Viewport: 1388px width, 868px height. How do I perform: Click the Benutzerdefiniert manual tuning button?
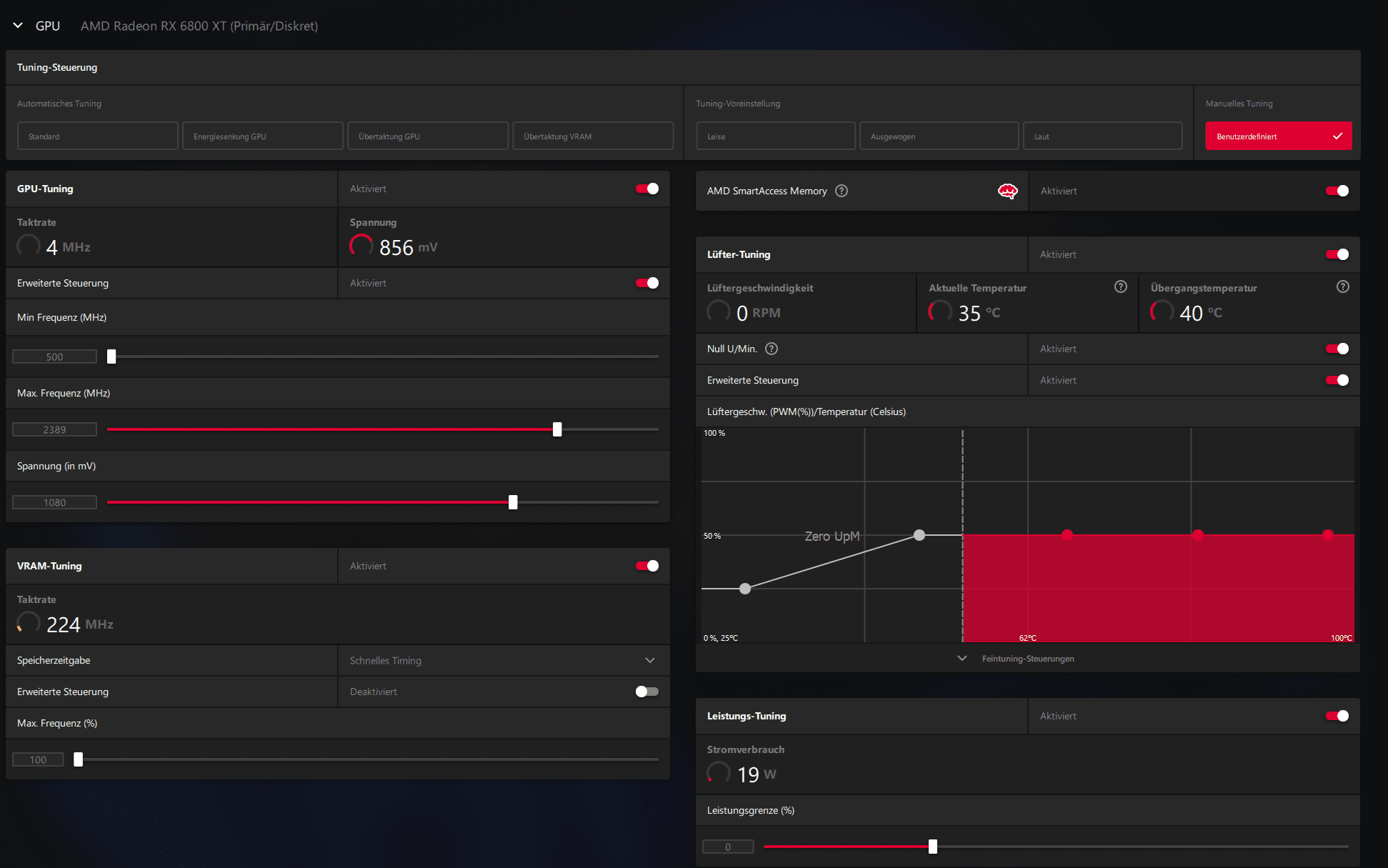pyautogui.click(x=1279, y=136)
